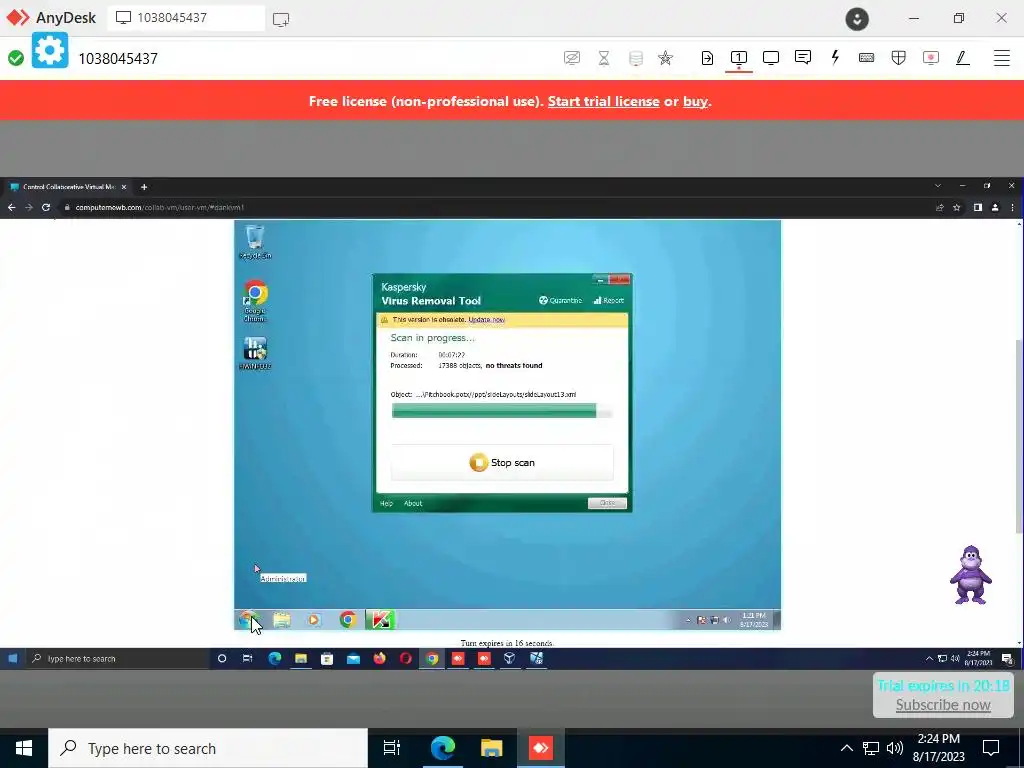Select the Control Collaborative Virtual Machine browser tab

68,187
